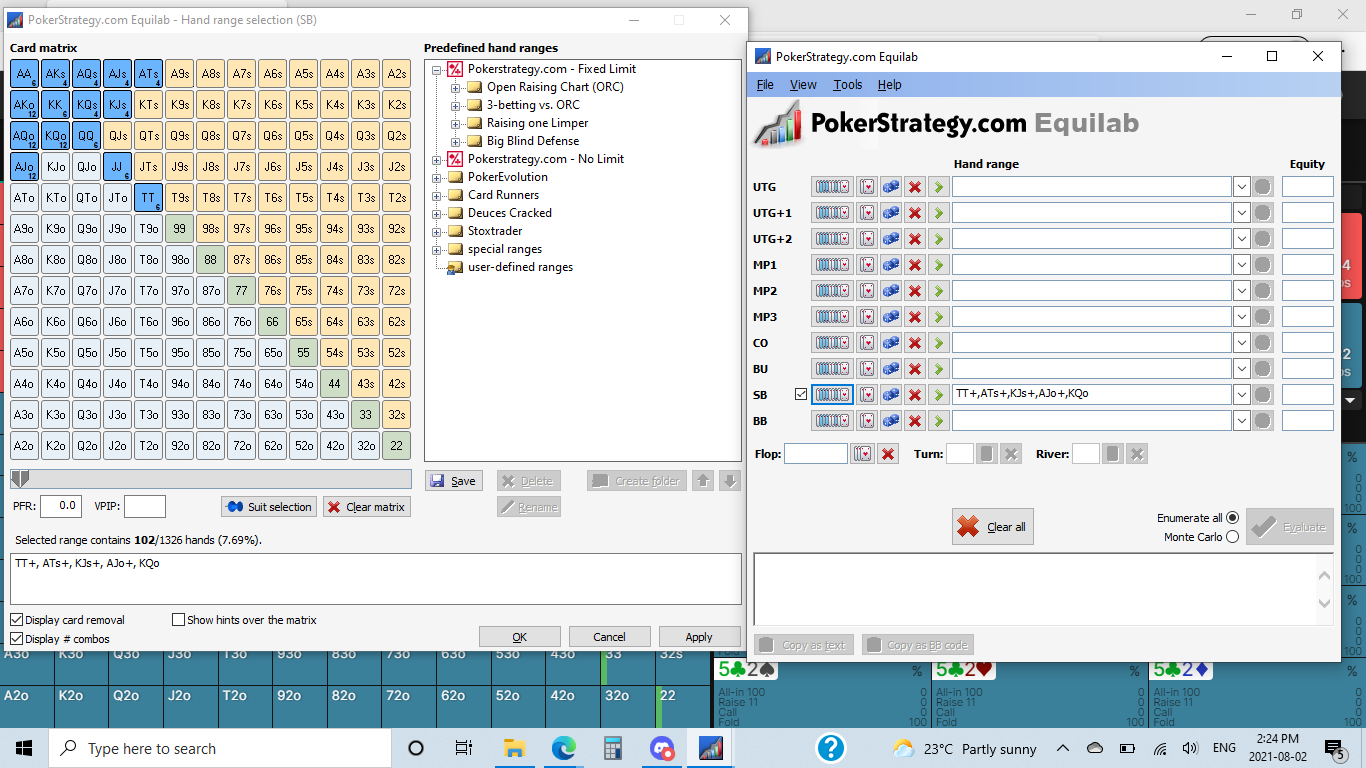This screenshot has height=768, width=1366.
Task: Launch Microsoft Edge from the taskbar
Action: coord(563,748)
